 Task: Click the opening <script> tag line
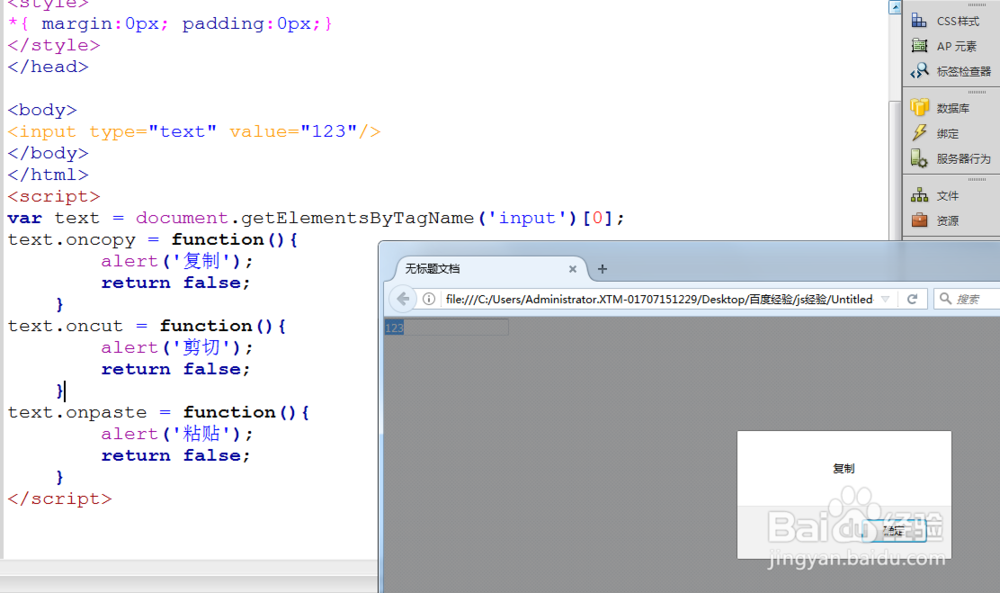point(54,196)
